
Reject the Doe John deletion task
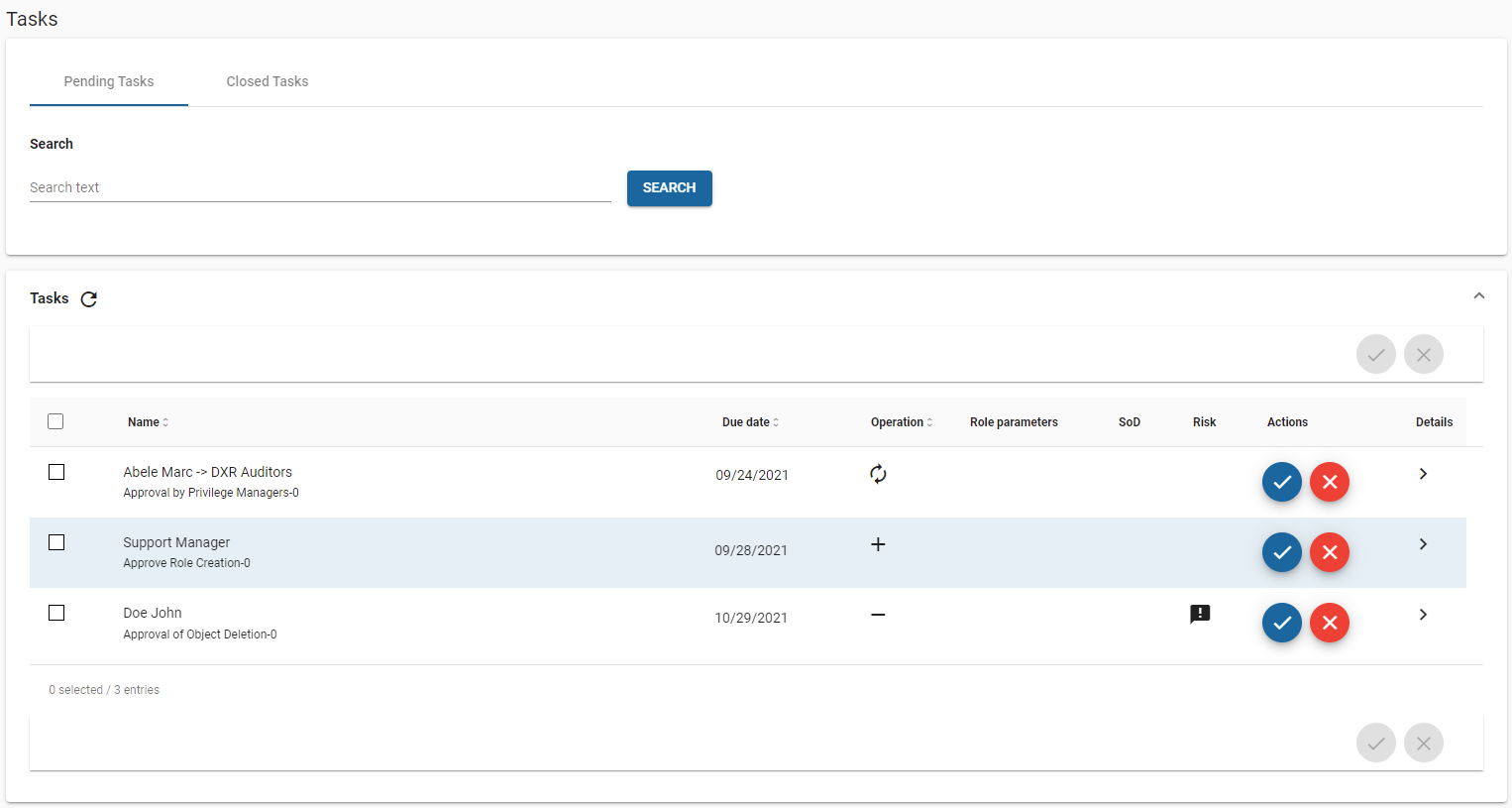tap(1329, 623)
